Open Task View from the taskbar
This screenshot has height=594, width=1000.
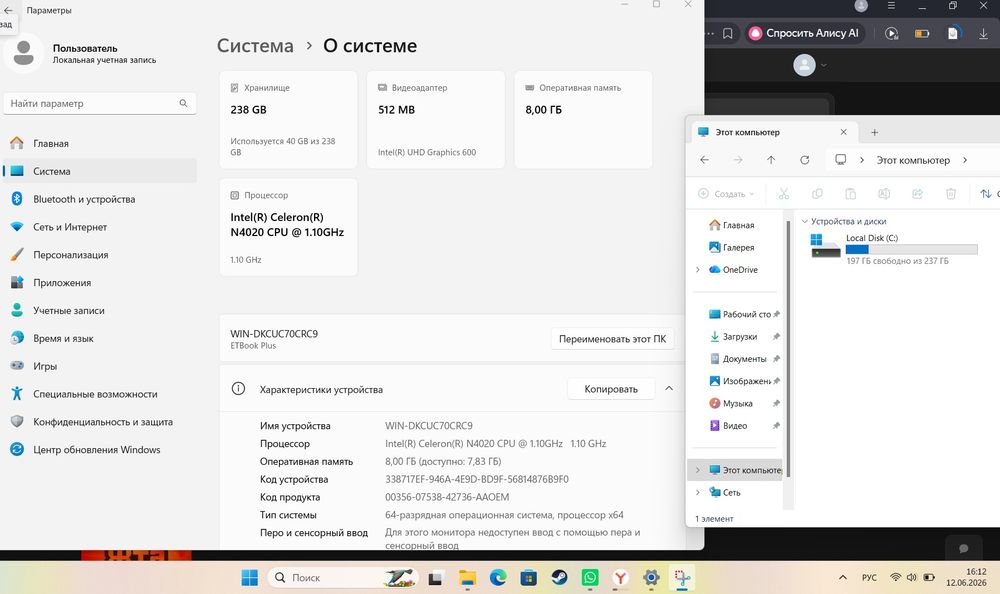436,578
